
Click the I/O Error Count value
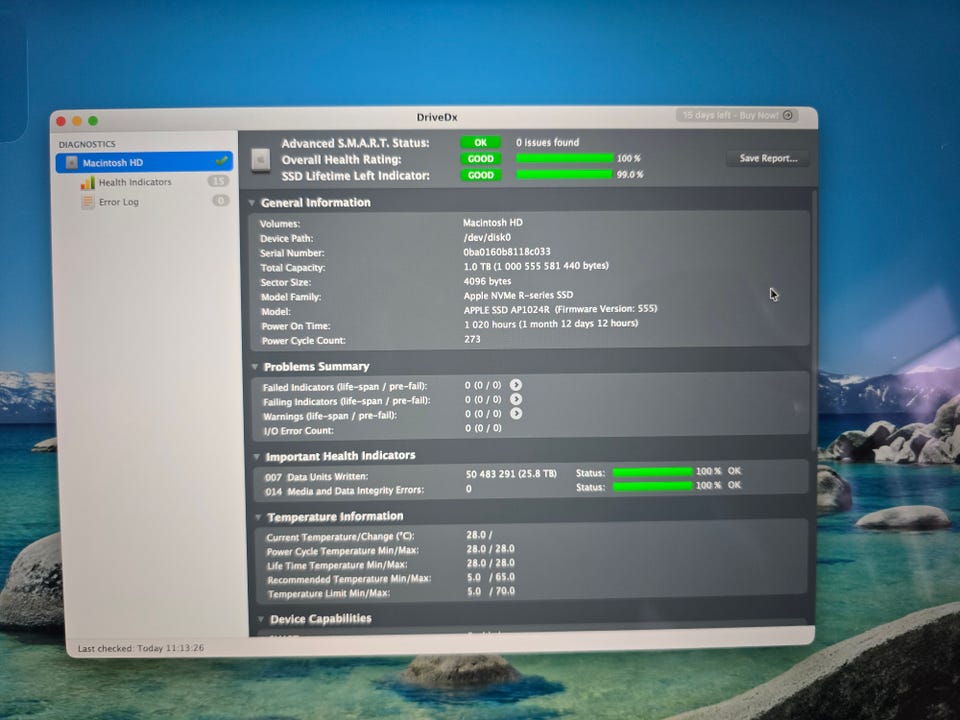483,429
